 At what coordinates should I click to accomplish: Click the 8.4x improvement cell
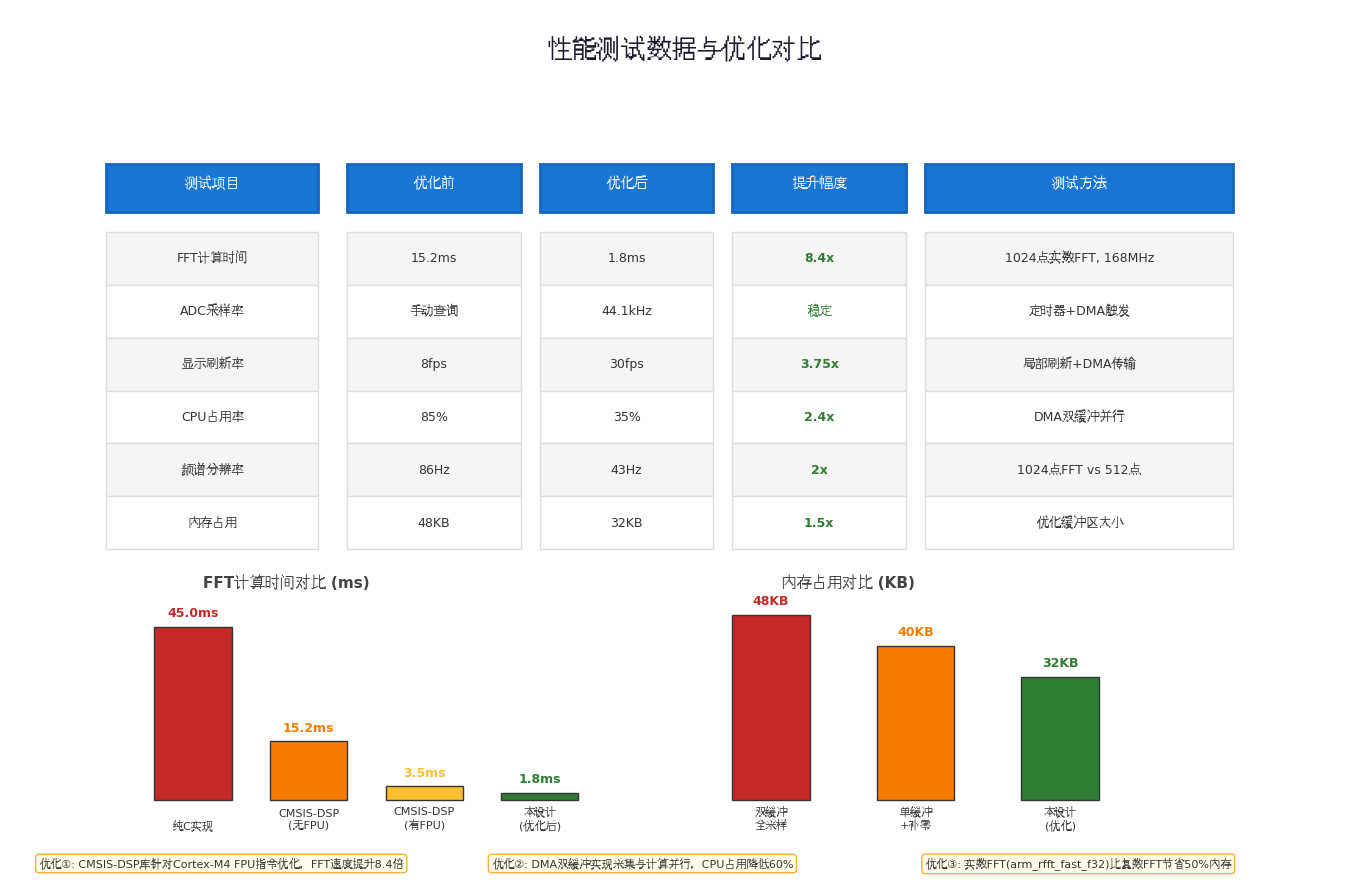(819, 259)
